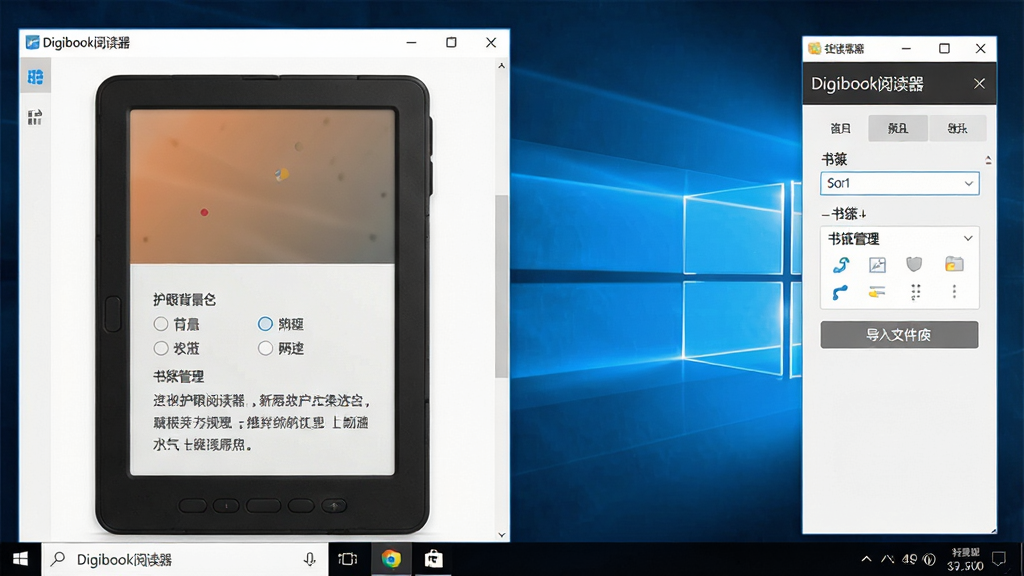Image resolution: width=1024 pixels, height=576 pixels.
Task: Click the 导入文件夹 import button
Action: [899, 334]
